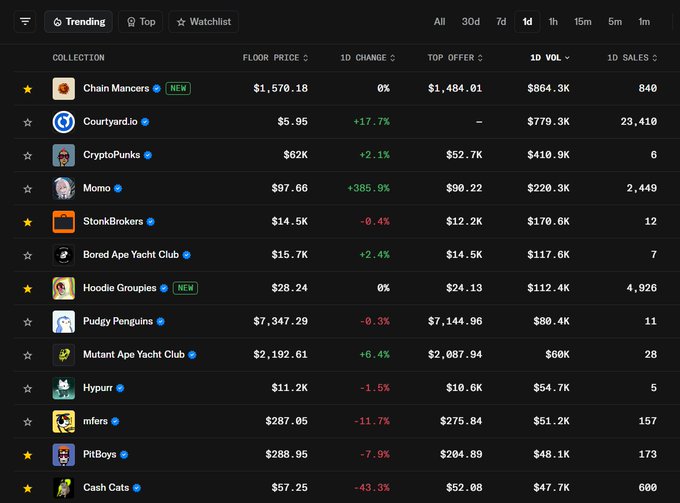680x503 pixels.
Task: Click the PitBoys collection avatar
Action: pos(64,454)
